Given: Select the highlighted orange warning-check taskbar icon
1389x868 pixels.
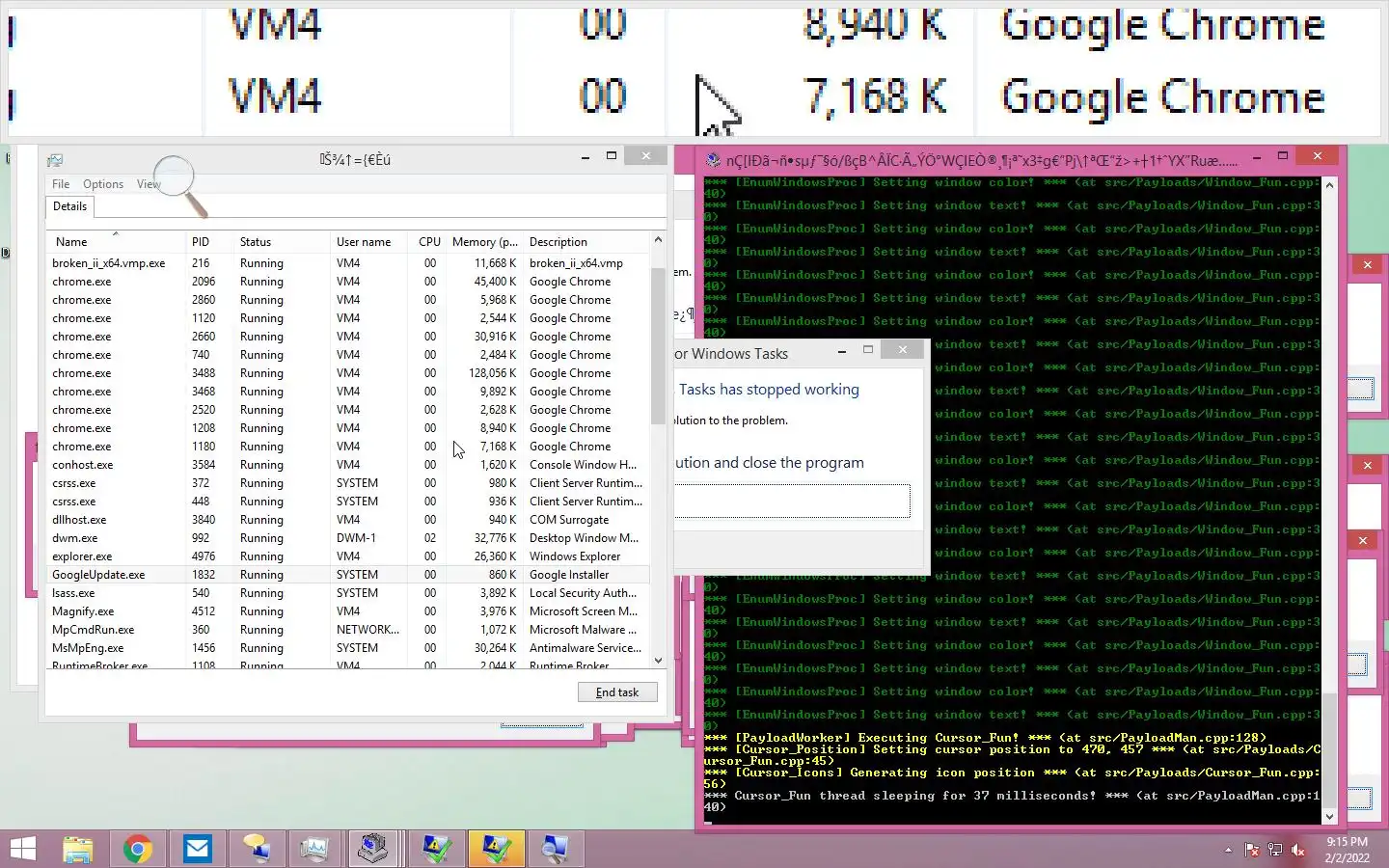Looking at the screenshot, I should pos(496,849).
